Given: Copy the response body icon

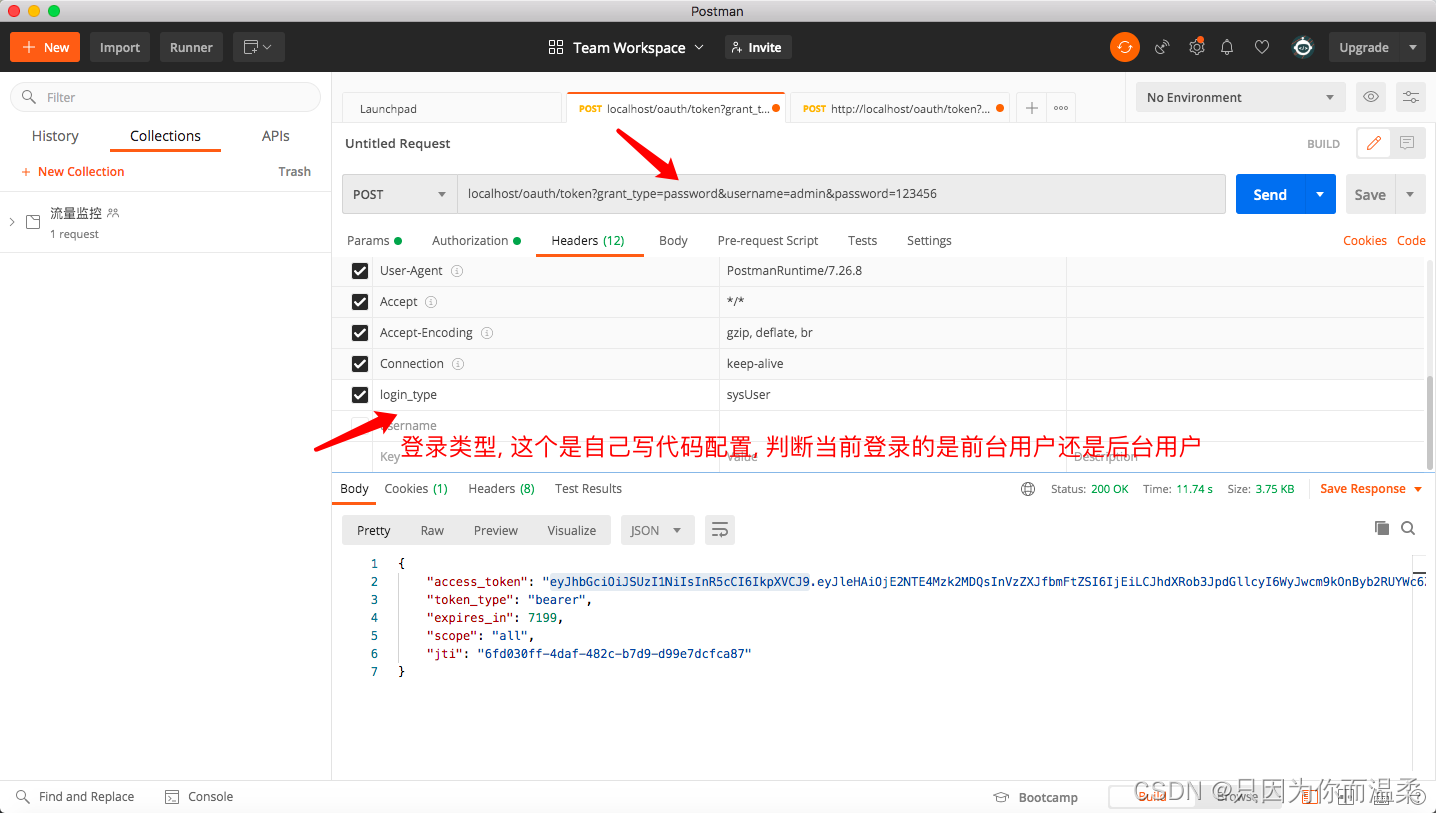Looking at the screenshot, I should coord(1382,528).
